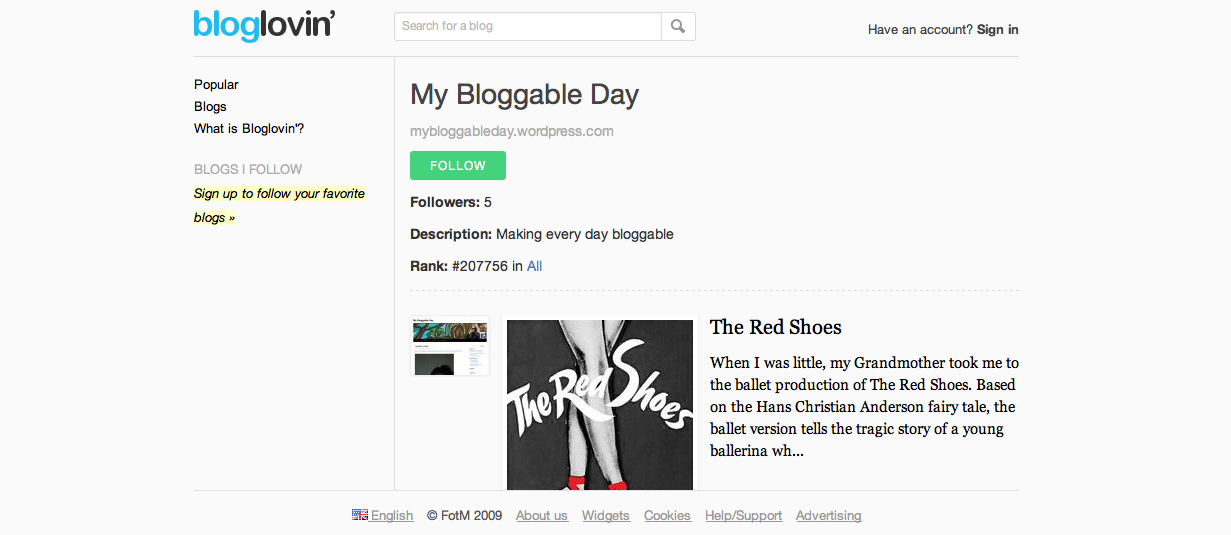Go to the Popular page
Viewport: 1231px width, 535px height.
point(216,85)
